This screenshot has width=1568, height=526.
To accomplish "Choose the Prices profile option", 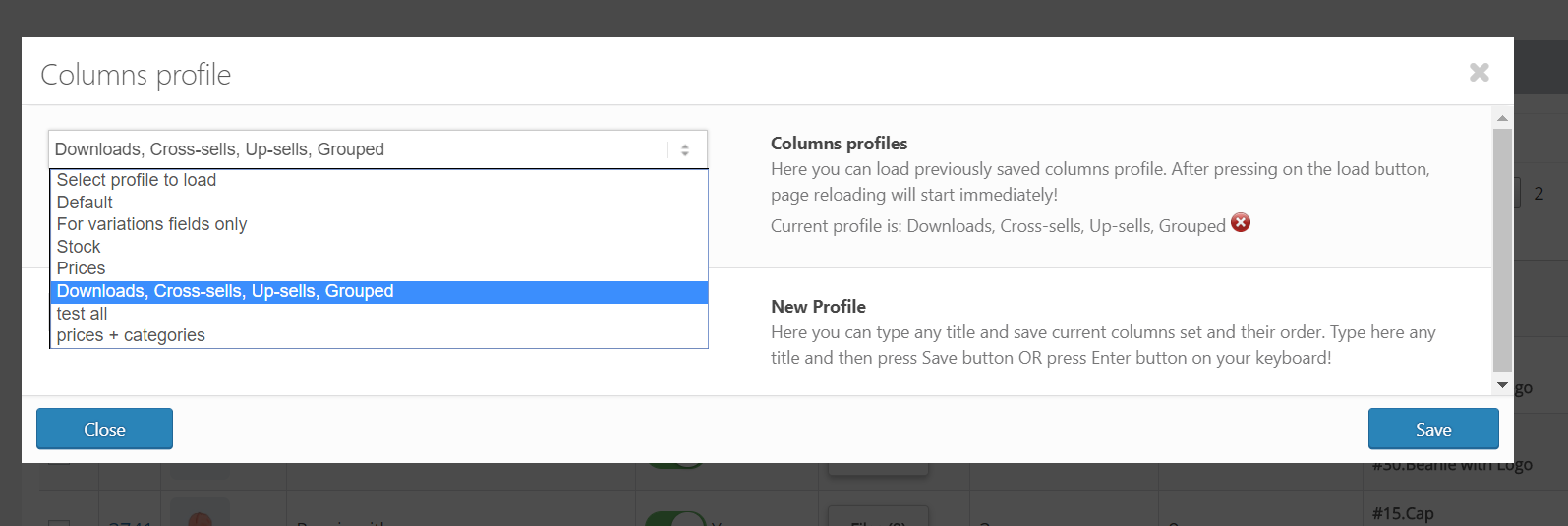I will (82, 268).
